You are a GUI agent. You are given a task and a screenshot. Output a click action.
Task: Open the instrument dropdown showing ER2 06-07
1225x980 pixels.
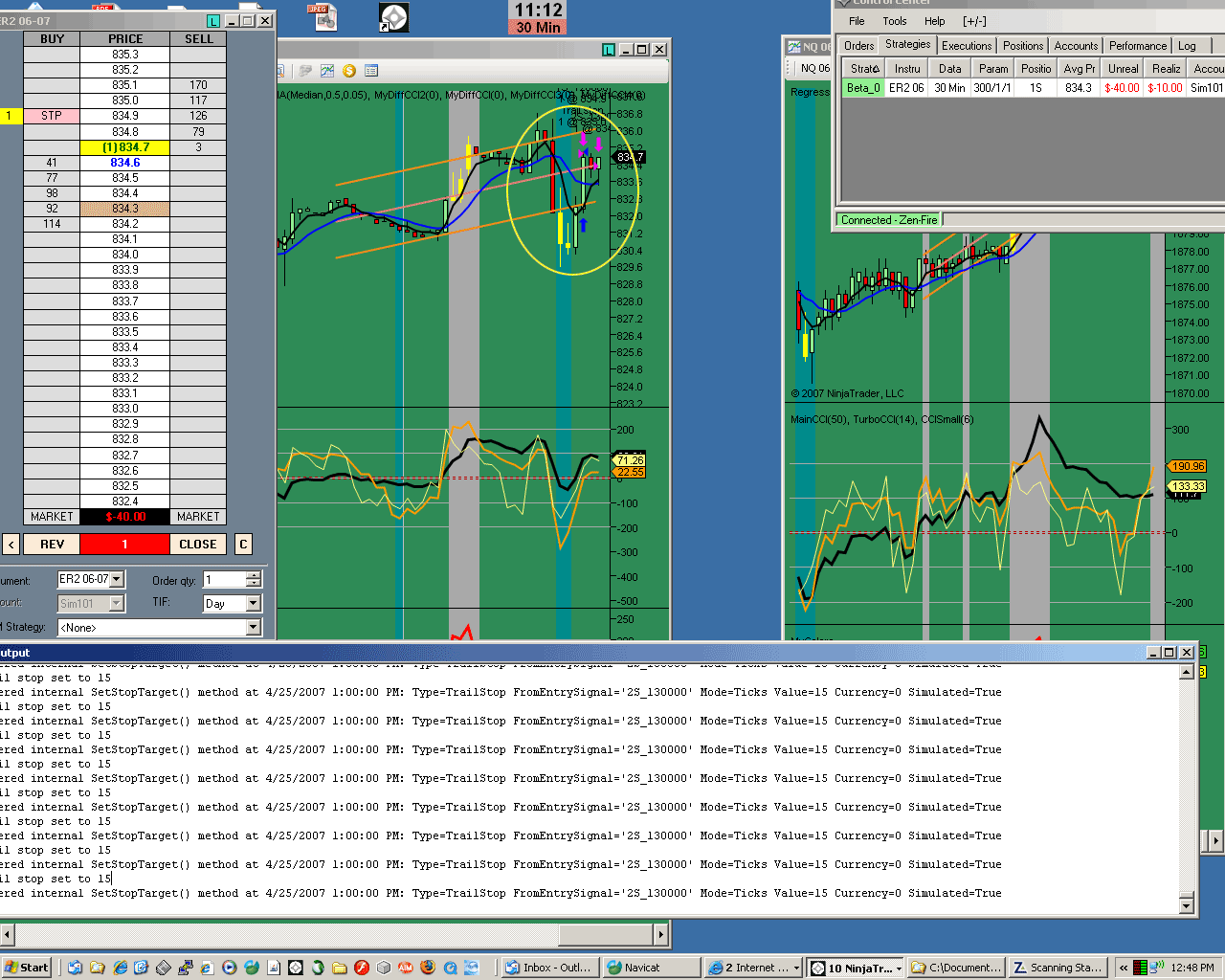[x=117, y=579]
